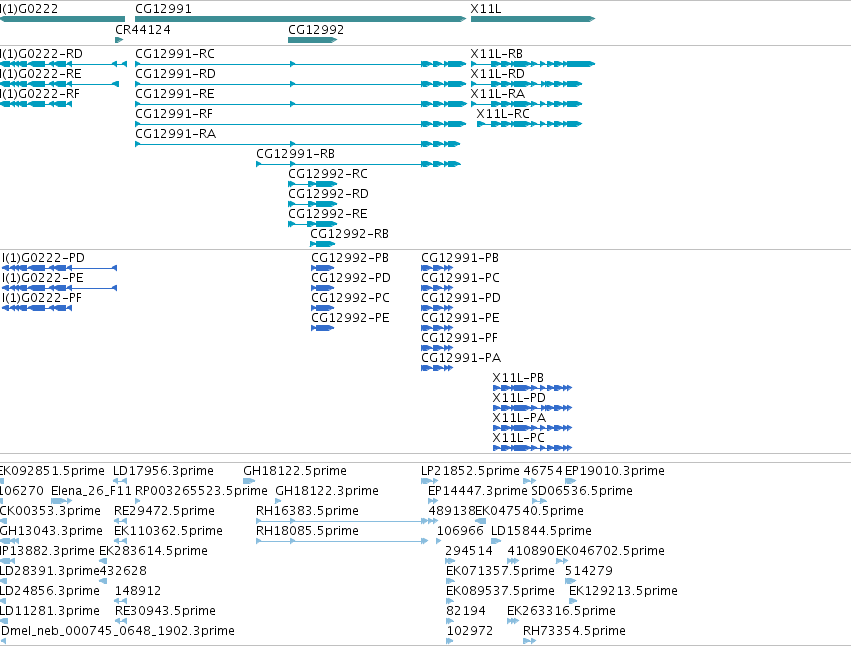Viewport: 851px width, 646px height.
Task: Open SD06536.5prime clone
Action: click(539, 501)
